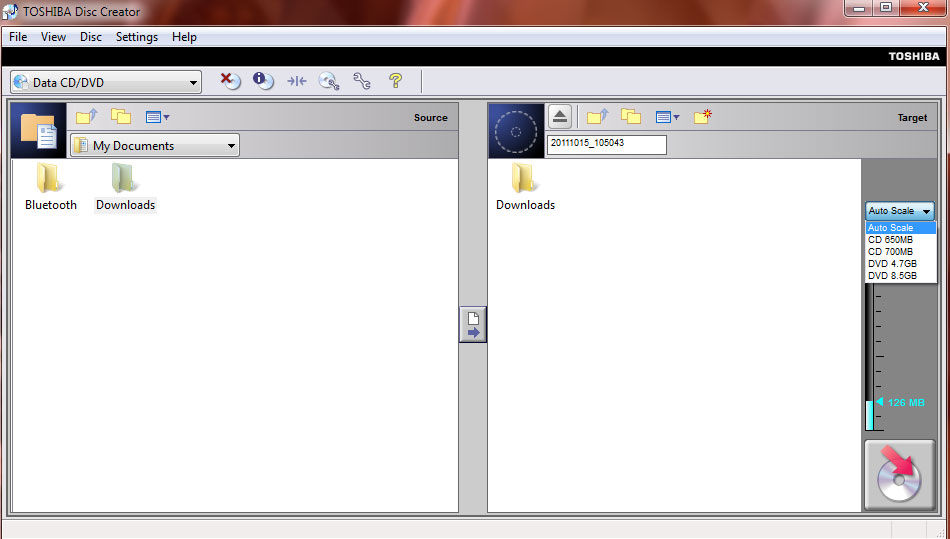Viewport: 950px width, 539px height.
Task: Open the View menu
Action: tap(53, 37)
